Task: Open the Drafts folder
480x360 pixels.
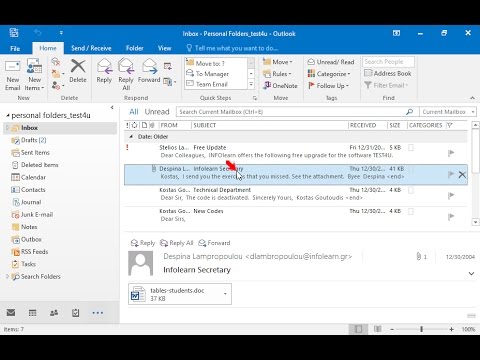Action: [x=33, y=140]
